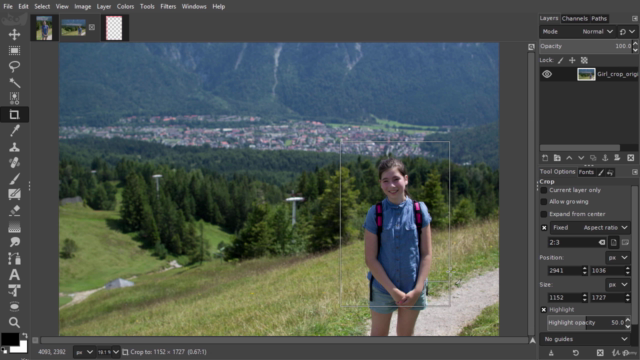The image size is (640, 360).
Task: Open the Colors menu
Action: 125,7
